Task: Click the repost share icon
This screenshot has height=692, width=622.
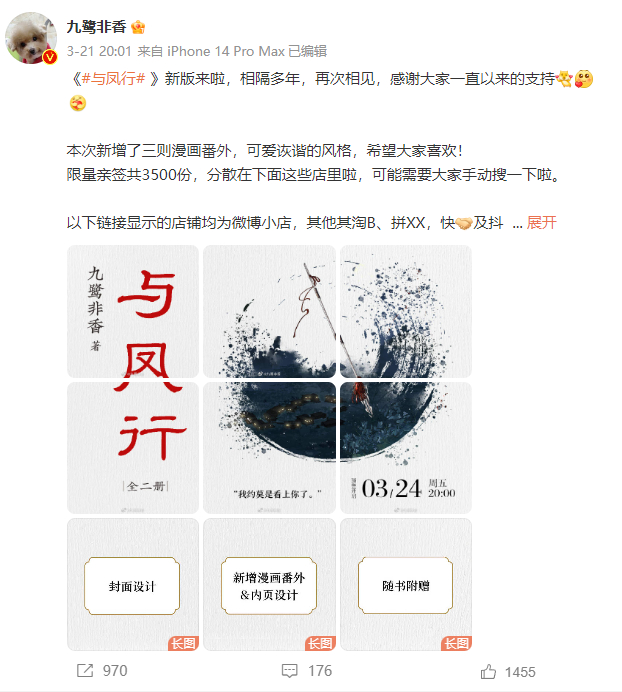Action: (85, 670)
